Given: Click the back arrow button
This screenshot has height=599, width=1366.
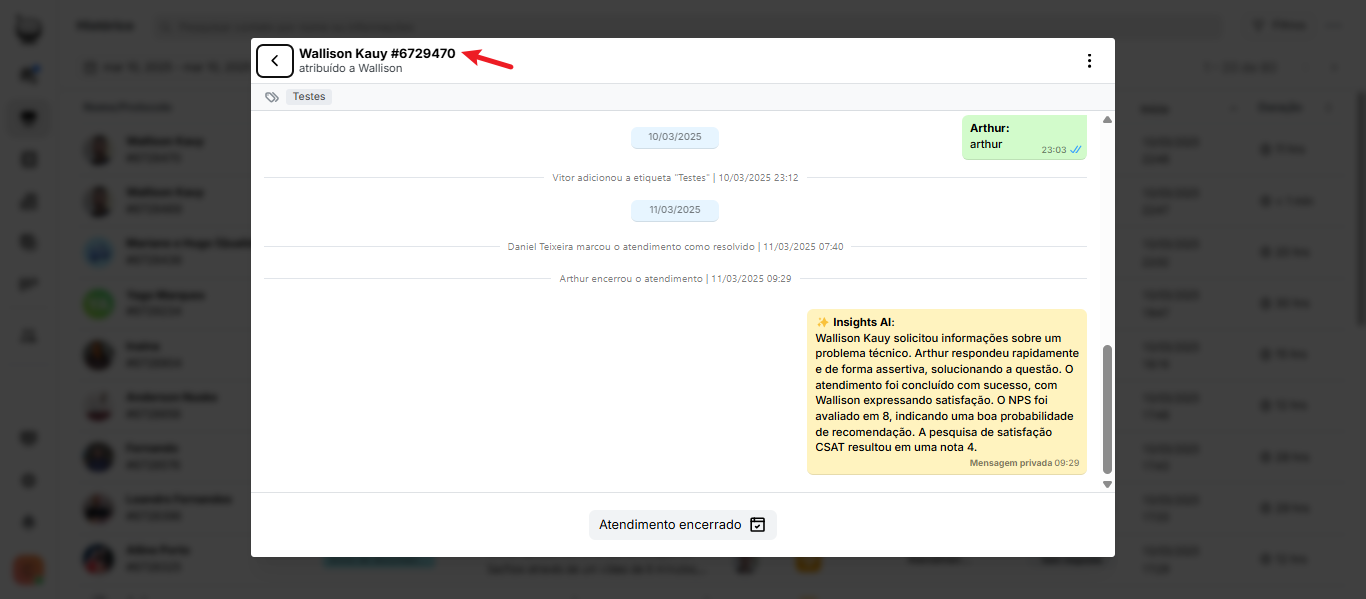Looking at the screenshot, I should tap(275, 61).
